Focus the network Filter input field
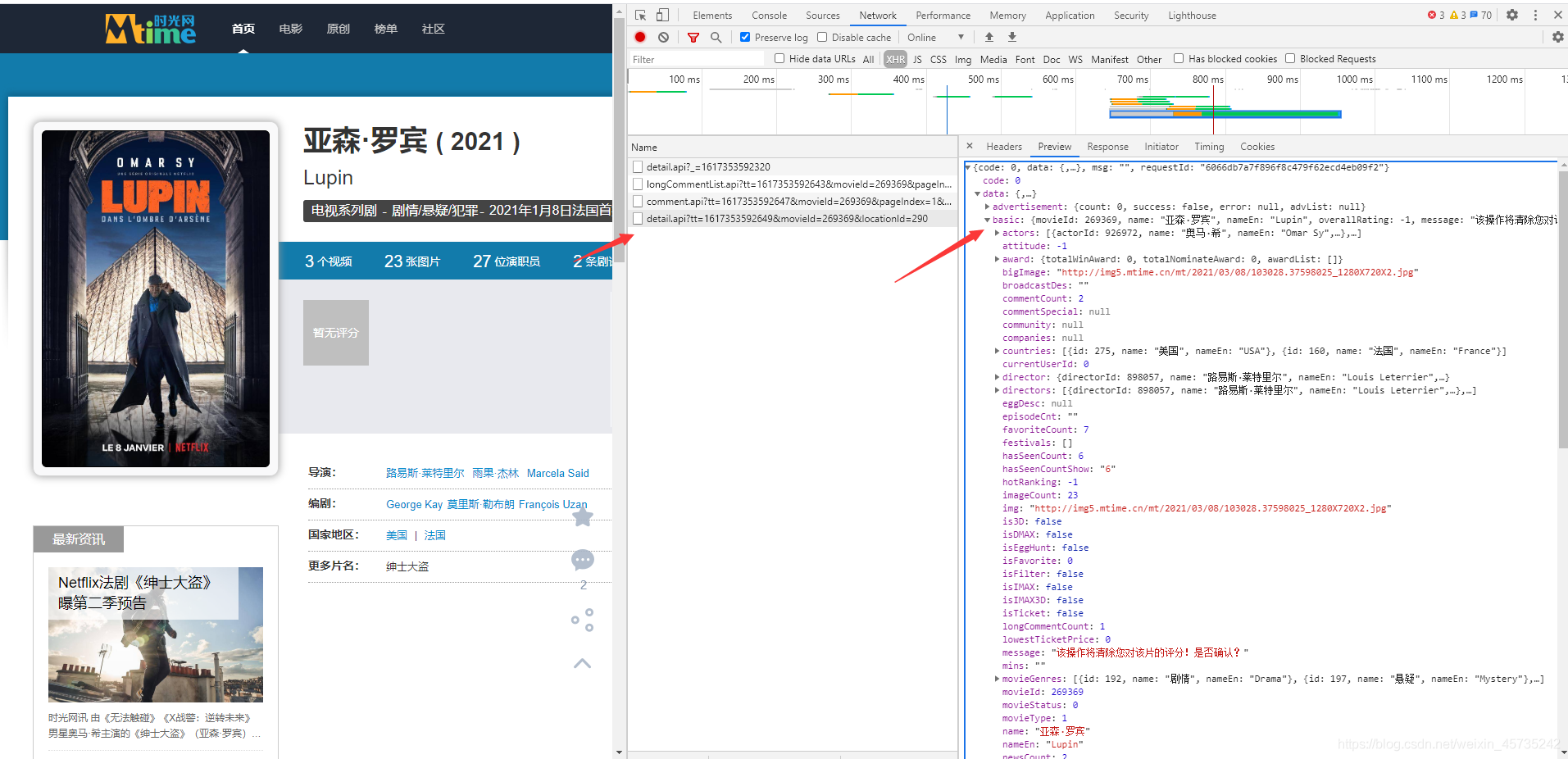 point(697,59)
